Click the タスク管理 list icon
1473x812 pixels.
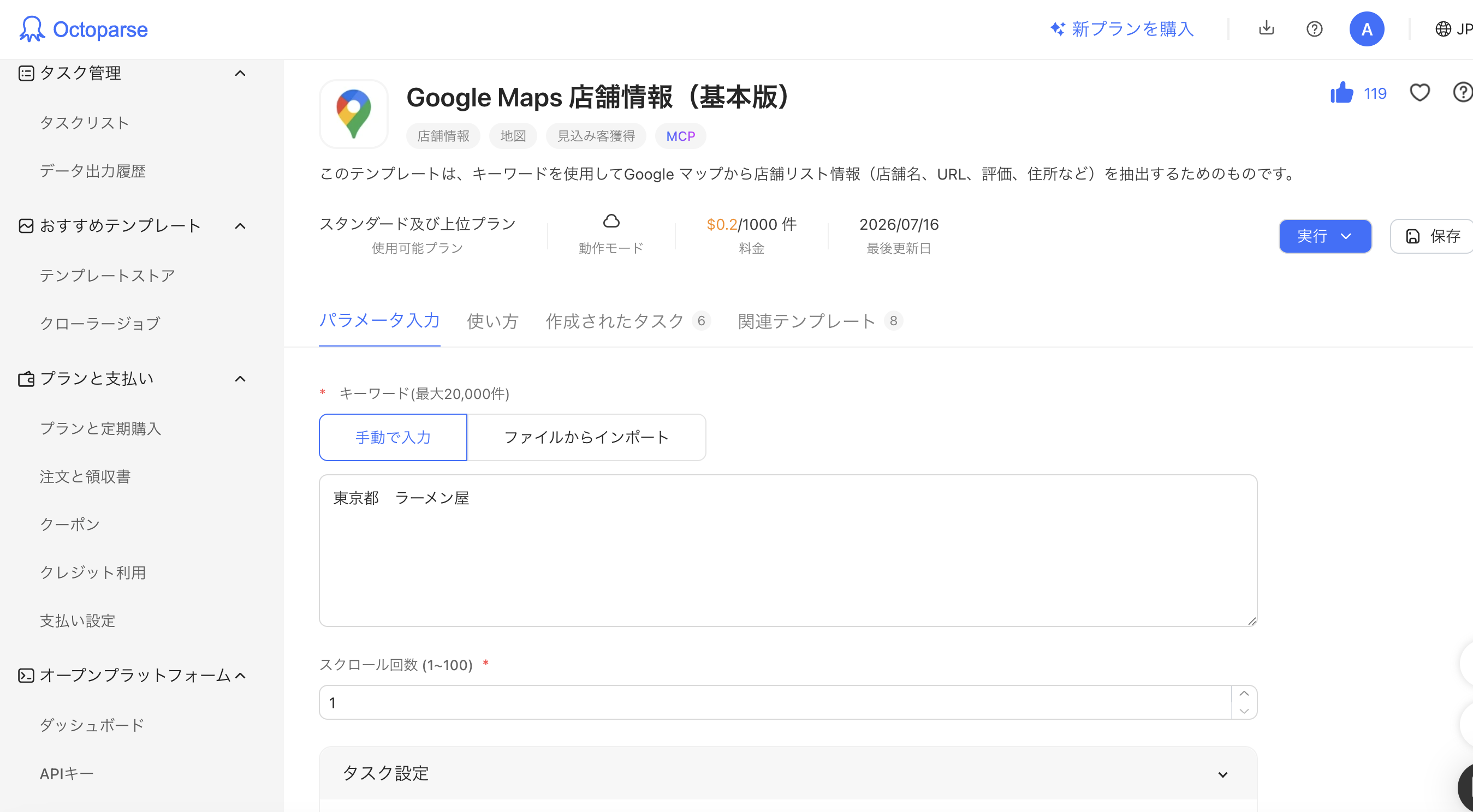pos(26,73)
